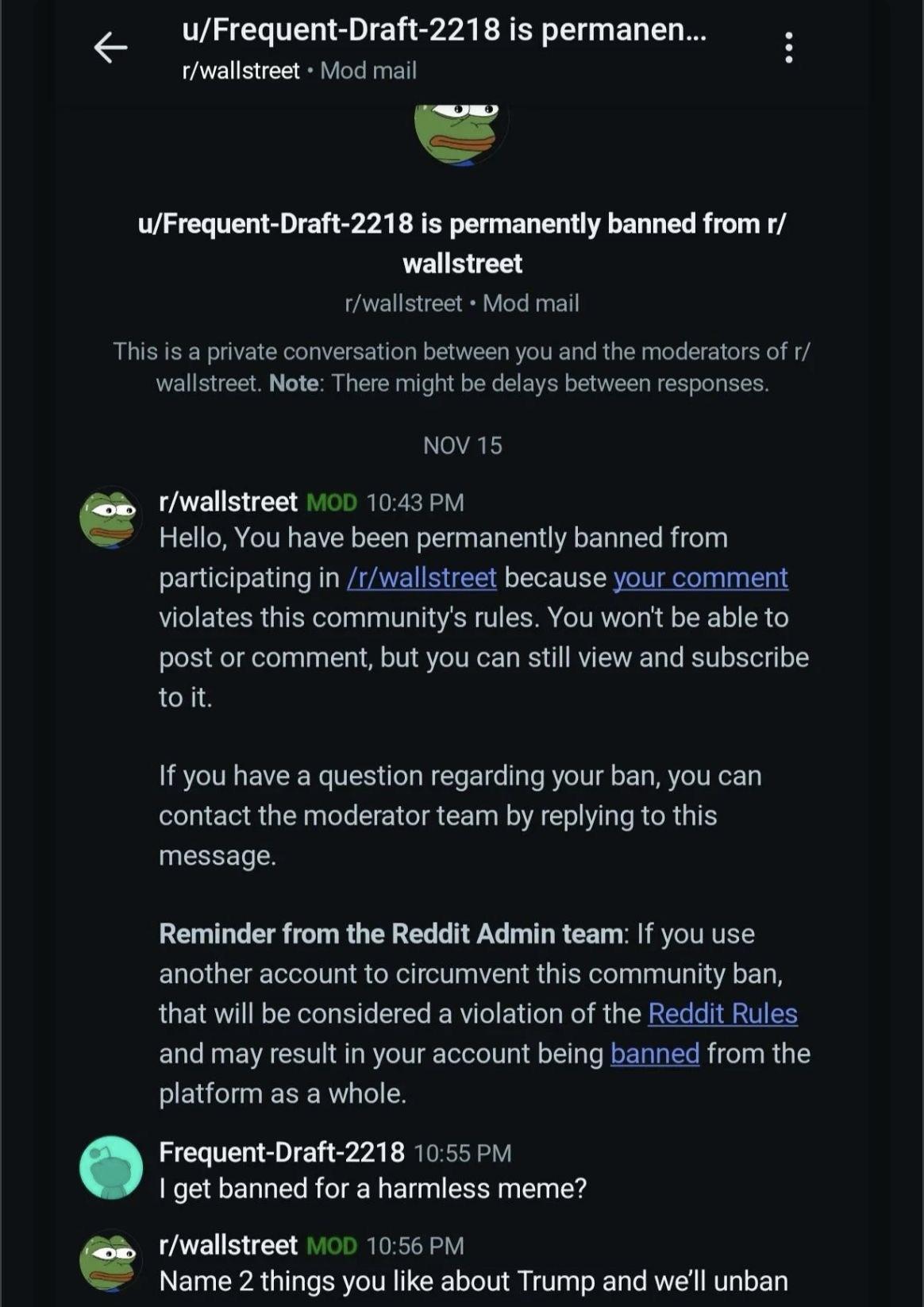Open the three-dot overflow menu
Screen dimensions: 924x1307
[787, 48]
